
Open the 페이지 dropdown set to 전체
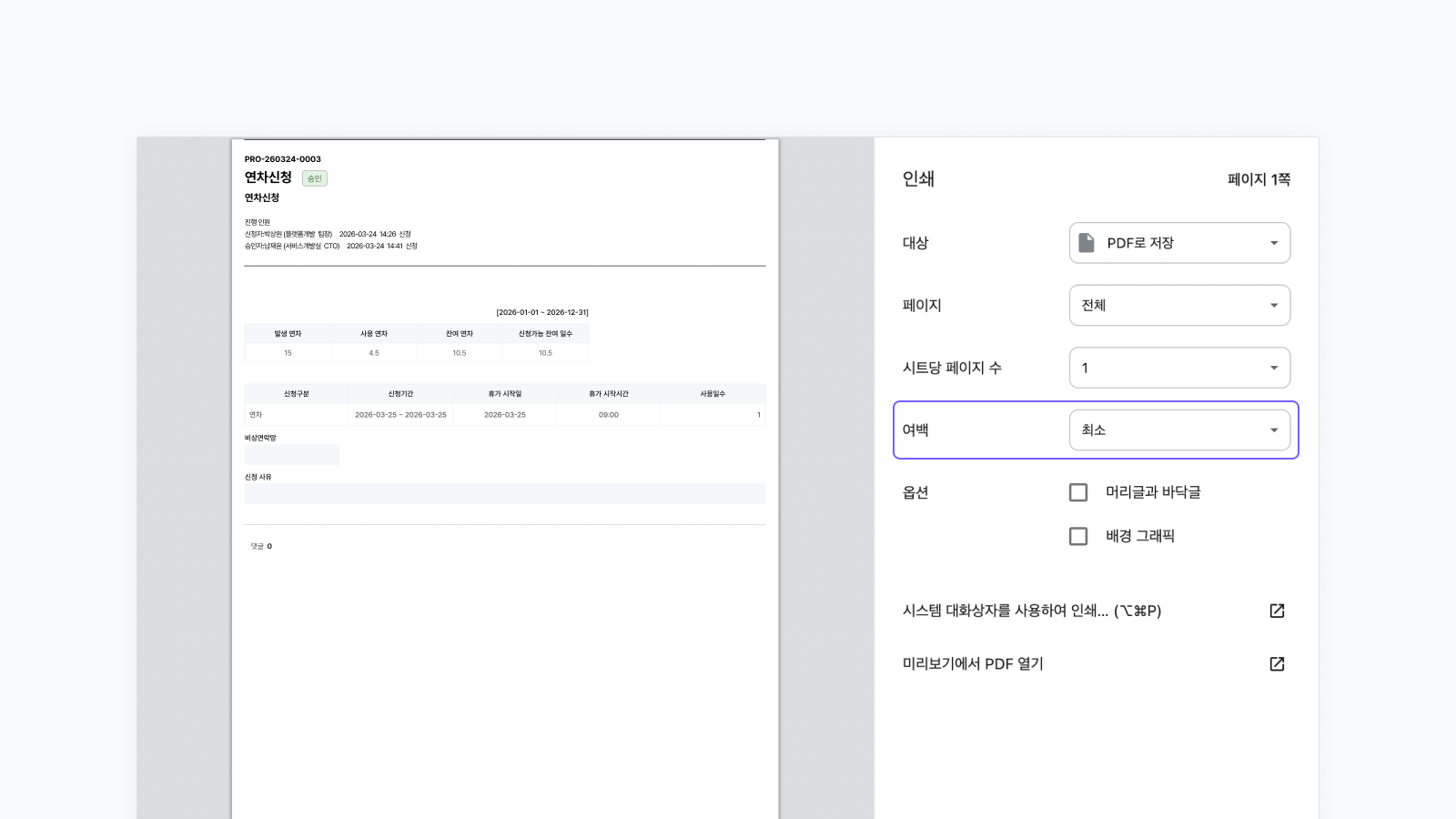coord(1179,305)
